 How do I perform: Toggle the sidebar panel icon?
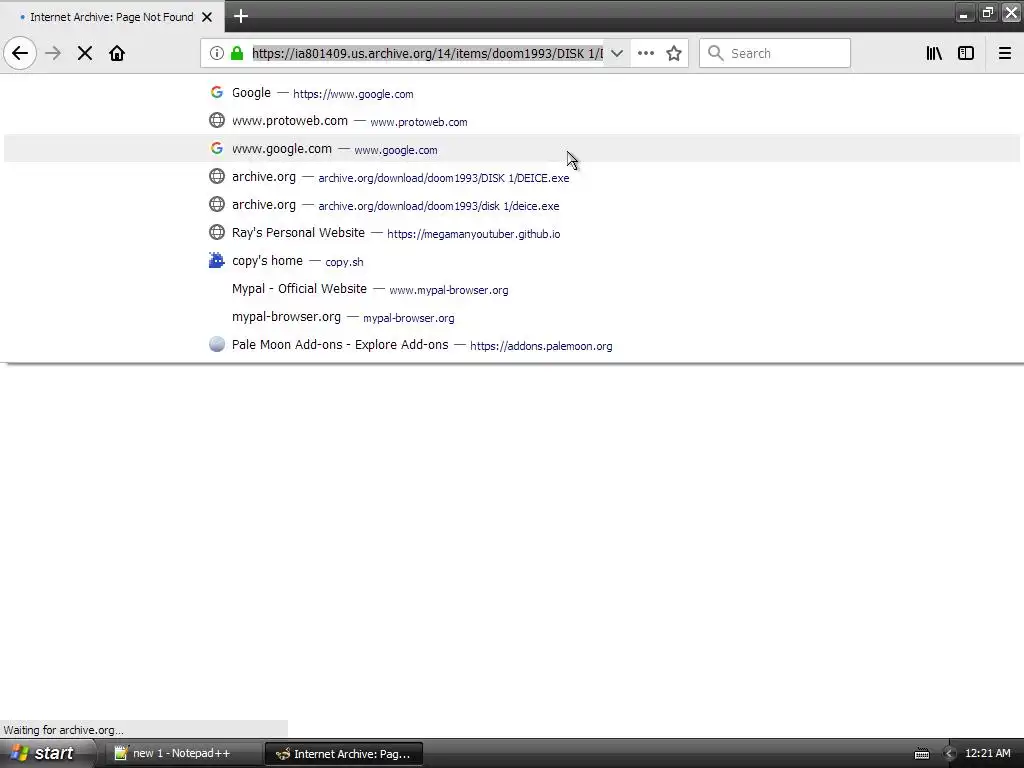966,54
